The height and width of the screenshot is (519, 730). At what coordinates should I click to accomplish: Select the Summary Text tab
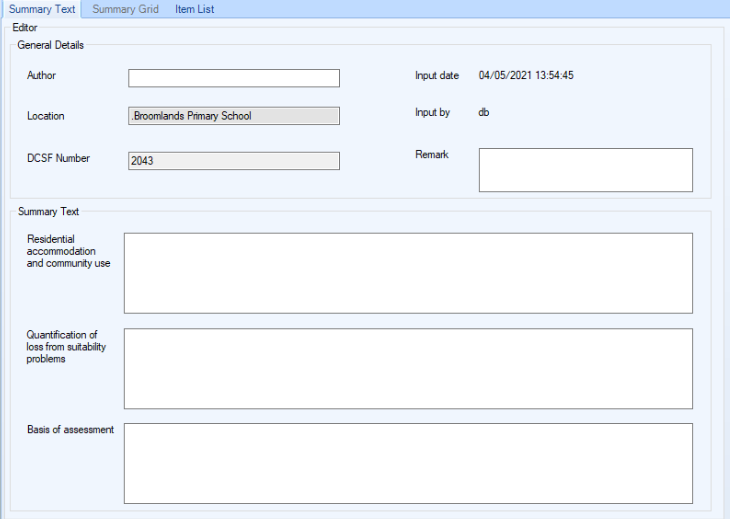coord(42,10)
